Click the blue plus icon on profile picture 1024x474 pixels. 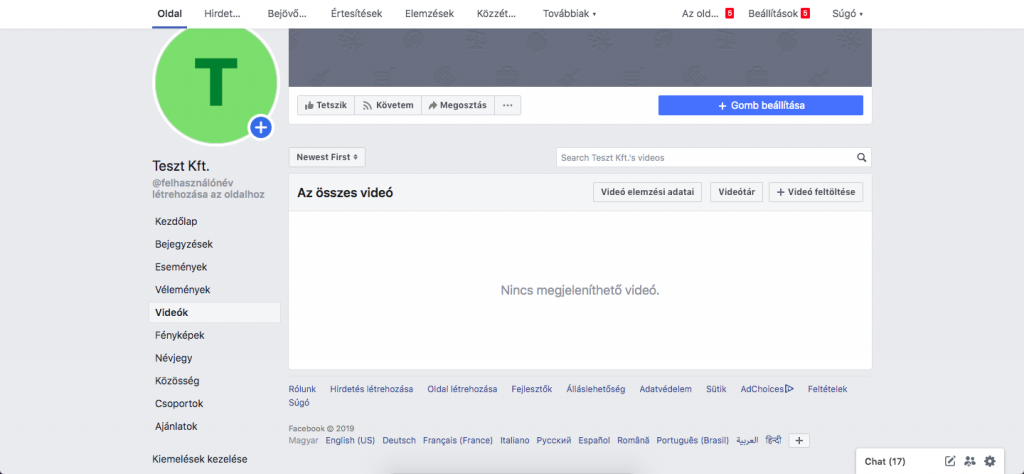click(261, 127)
